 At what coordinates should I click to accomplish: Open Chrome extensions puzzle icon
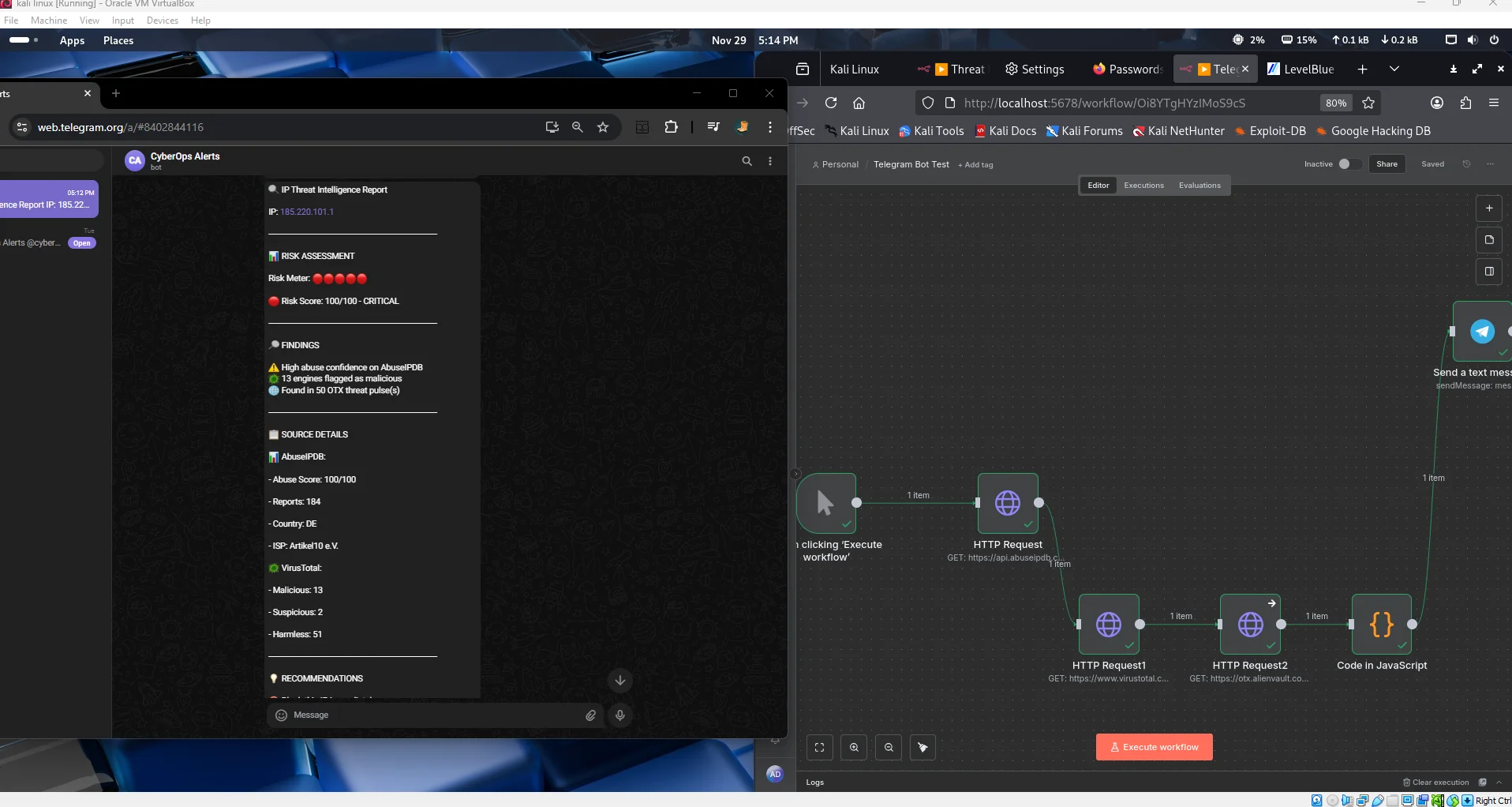[671, 127]
